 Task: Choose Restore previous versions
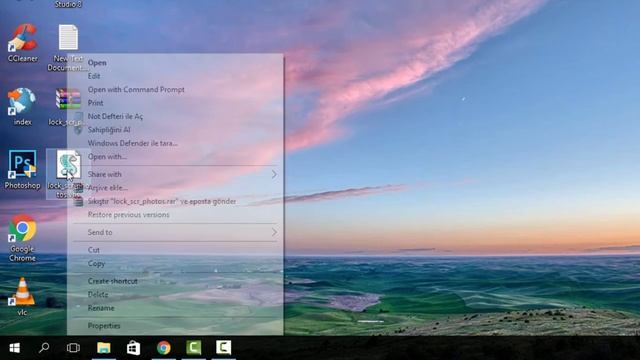click(128, 215)
